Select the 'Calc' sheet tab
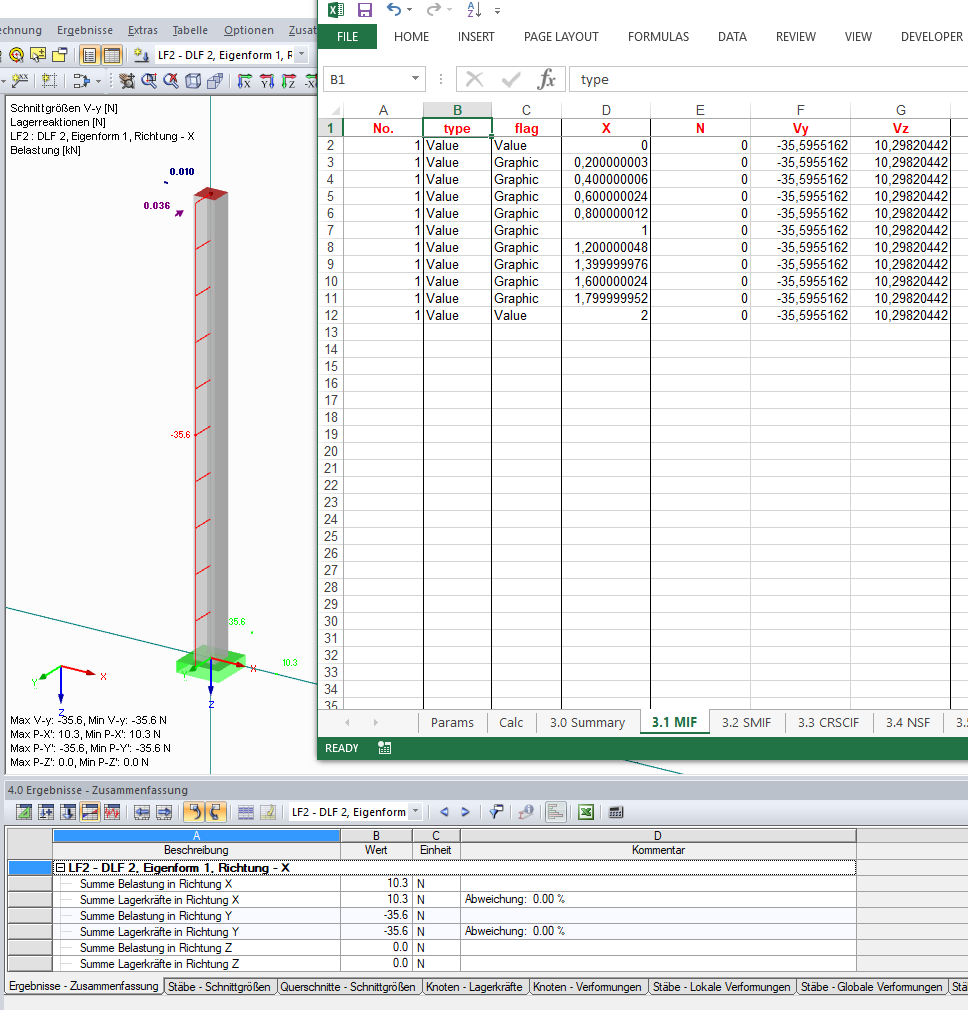Image resolution: width=968 pixels, height=1010 pixels. click(511, 723)
